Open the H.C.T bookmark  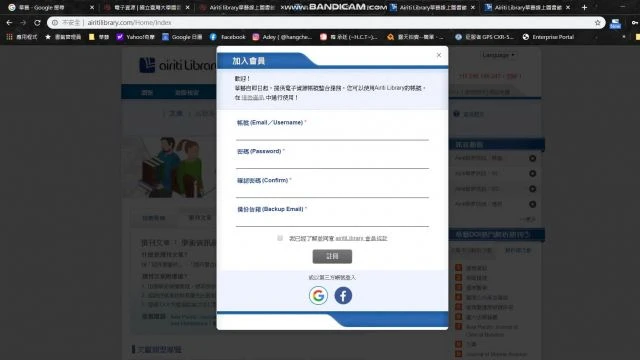(349, 37)
